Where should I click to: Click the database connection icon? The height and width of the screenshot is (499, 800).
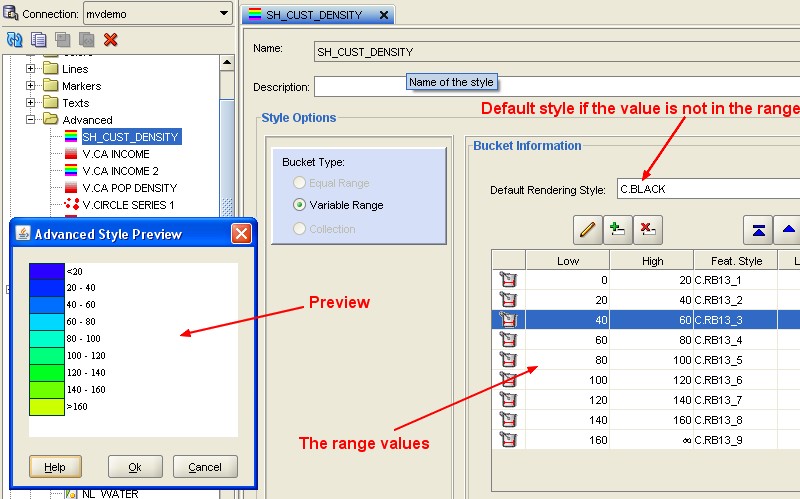click(10, 12)
